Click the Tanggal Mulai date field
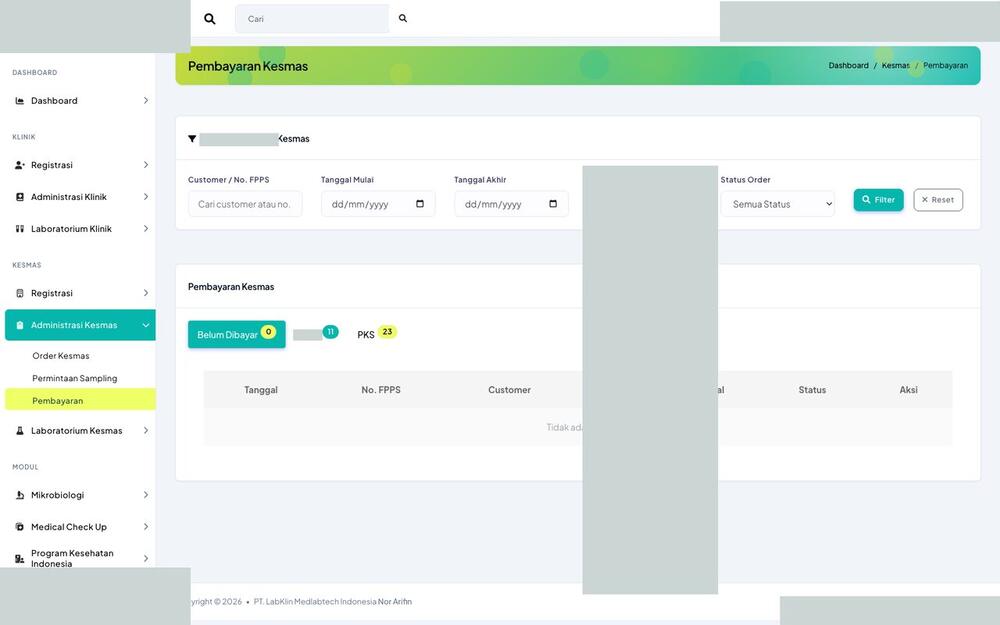Image resolution: width=1000 pixels, height=625 pixels. click(378, 204)
